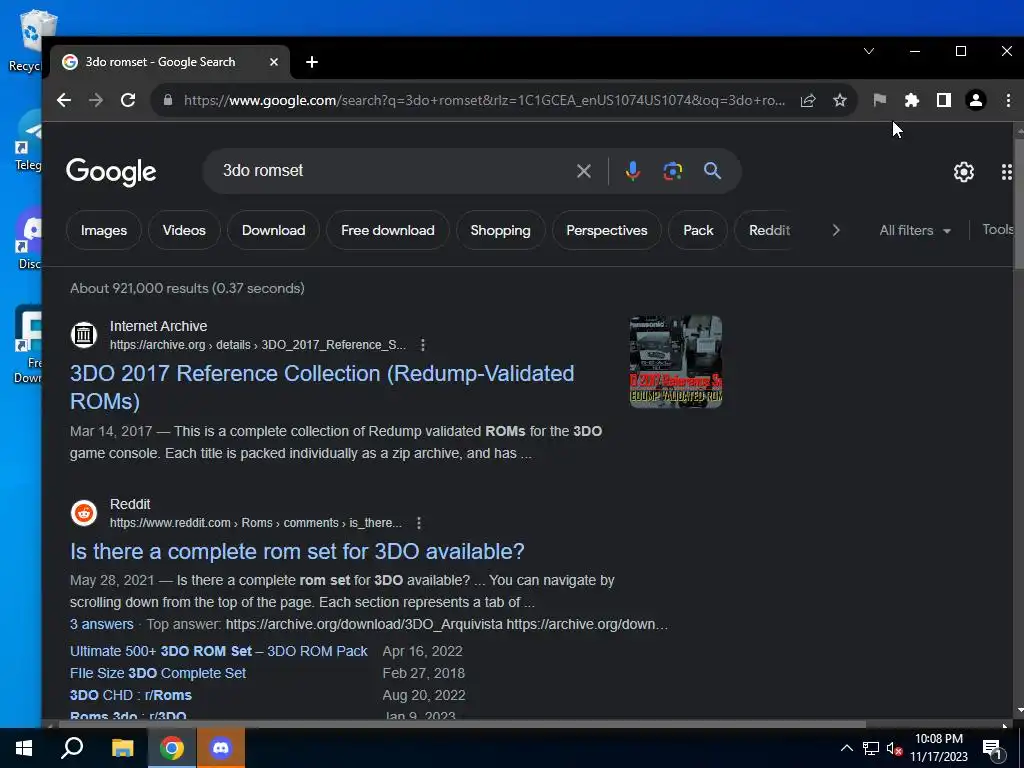
Task: Select the Download filter chip
Action: coord(274,230)
